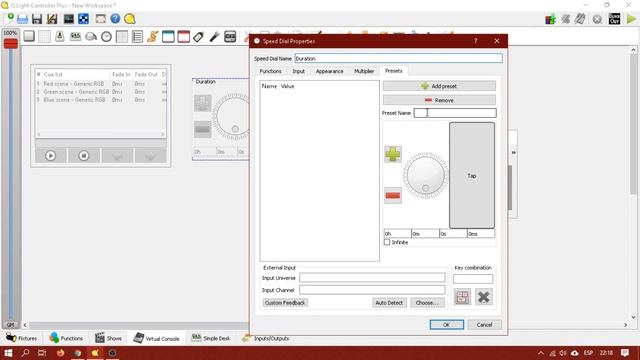Click the preset speed dial knob
The image size is (640, 360).
click(425, 176)
